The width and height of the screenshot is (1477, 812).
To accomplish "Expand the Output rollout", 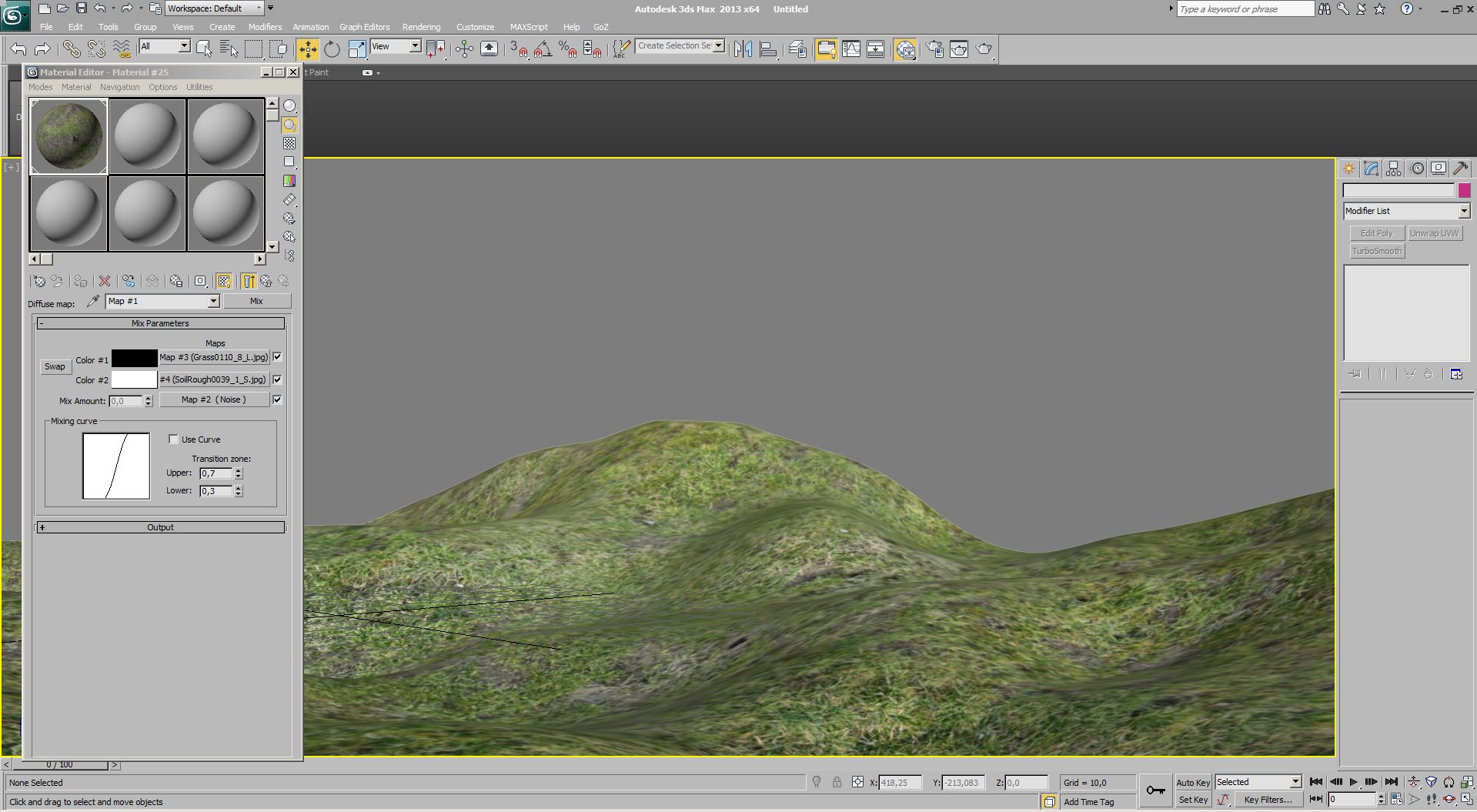I will coord(160,528).
